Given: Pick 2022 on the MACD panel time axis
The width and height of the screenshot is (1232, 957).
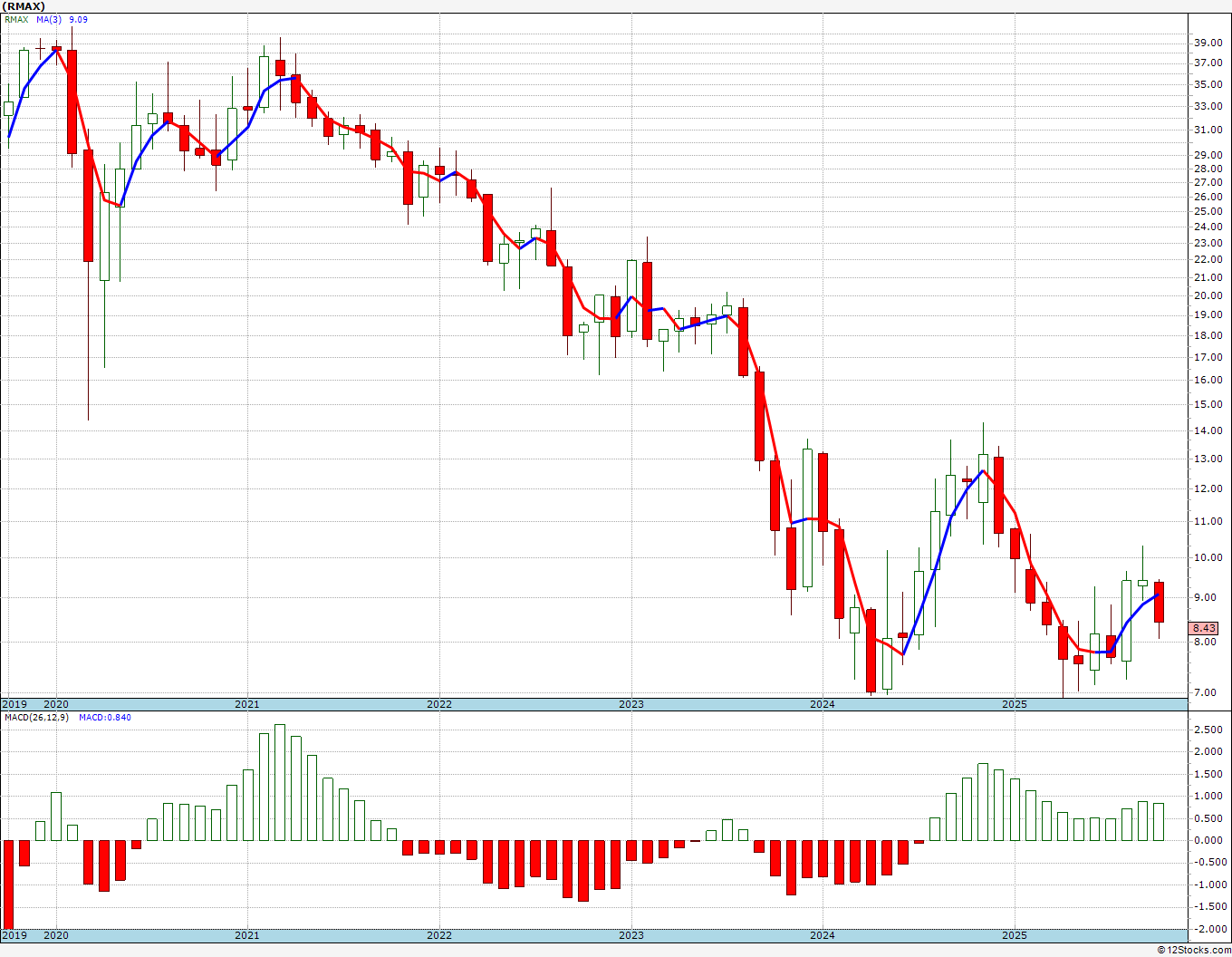Looking at the screenshot, I should coord(439,935).
